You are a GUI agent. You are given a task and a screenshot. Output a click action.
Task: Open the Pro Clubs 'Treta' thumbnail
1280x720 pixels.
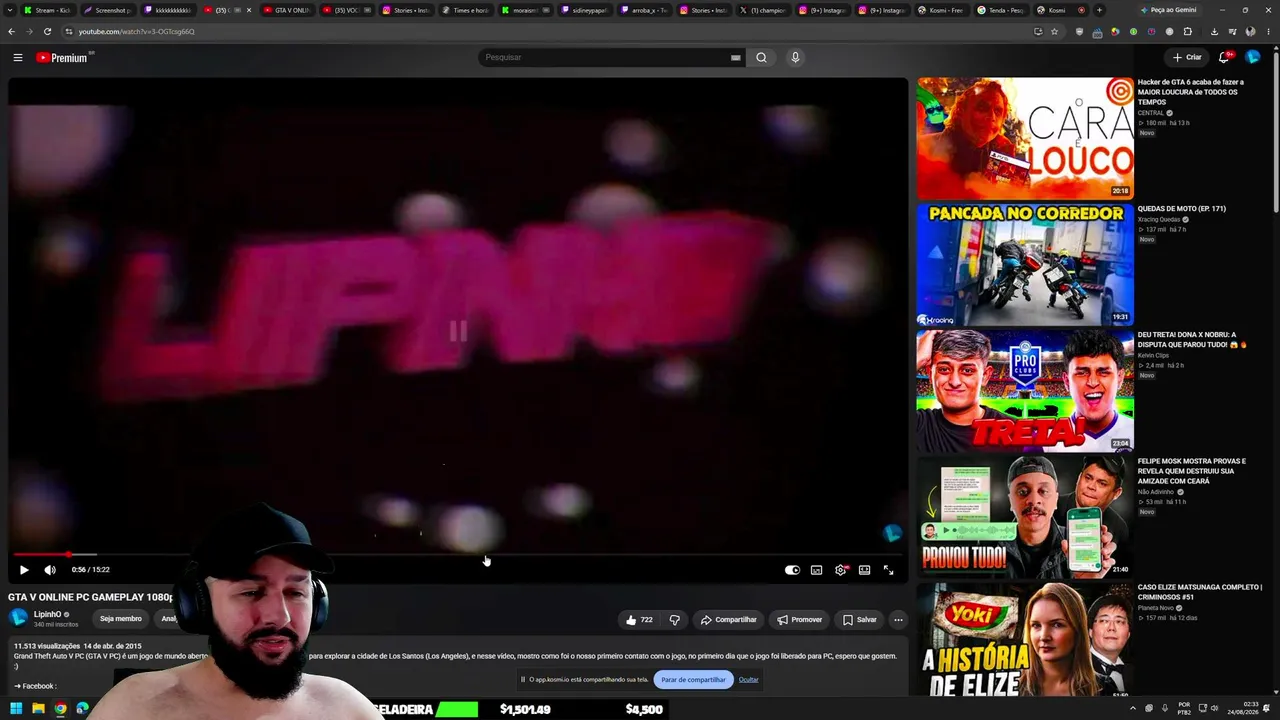click(1025, 391)
